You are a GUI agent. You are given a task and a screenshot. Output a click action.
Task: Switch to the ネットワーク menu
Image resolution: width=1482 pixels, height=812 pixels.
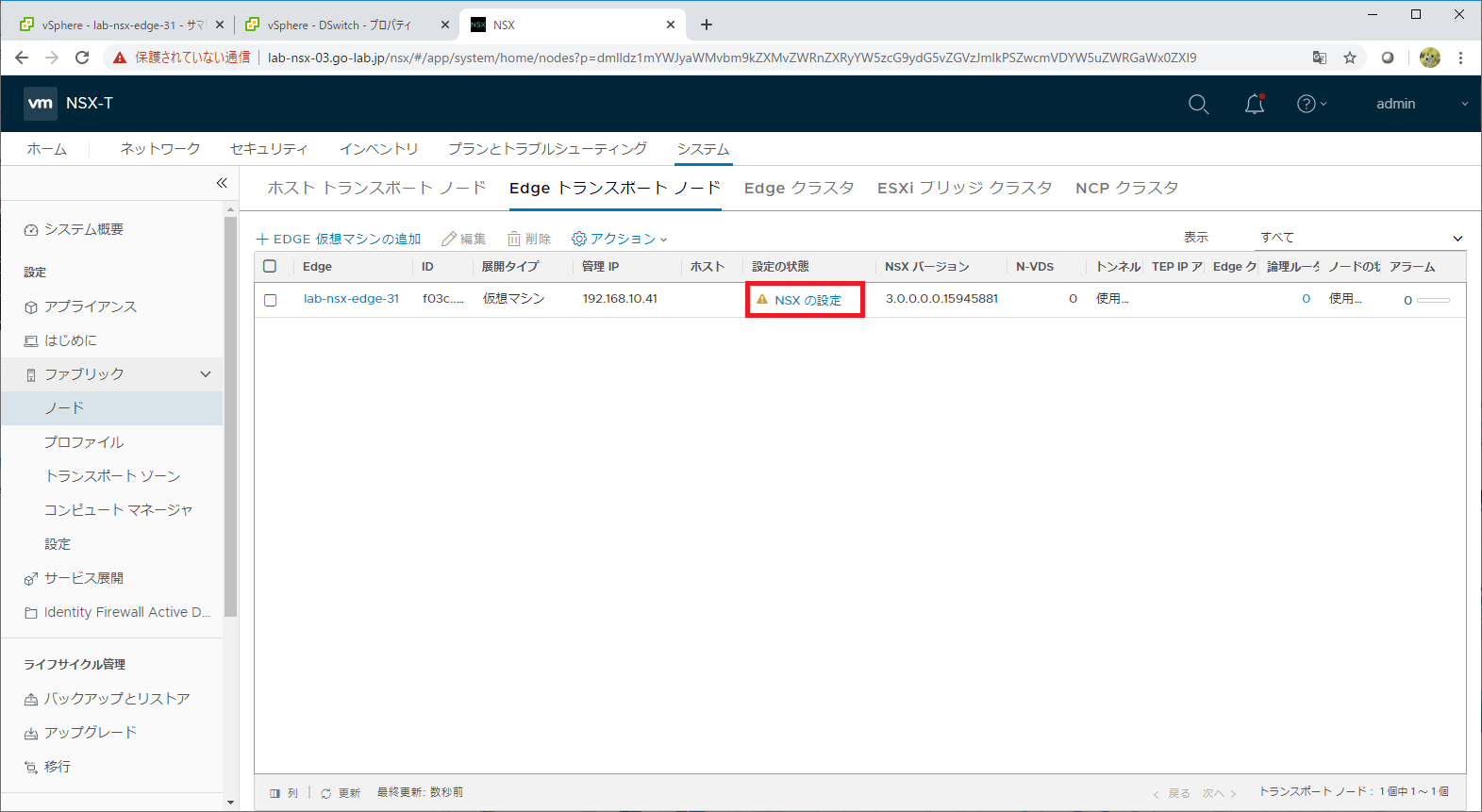click(160, 149)
